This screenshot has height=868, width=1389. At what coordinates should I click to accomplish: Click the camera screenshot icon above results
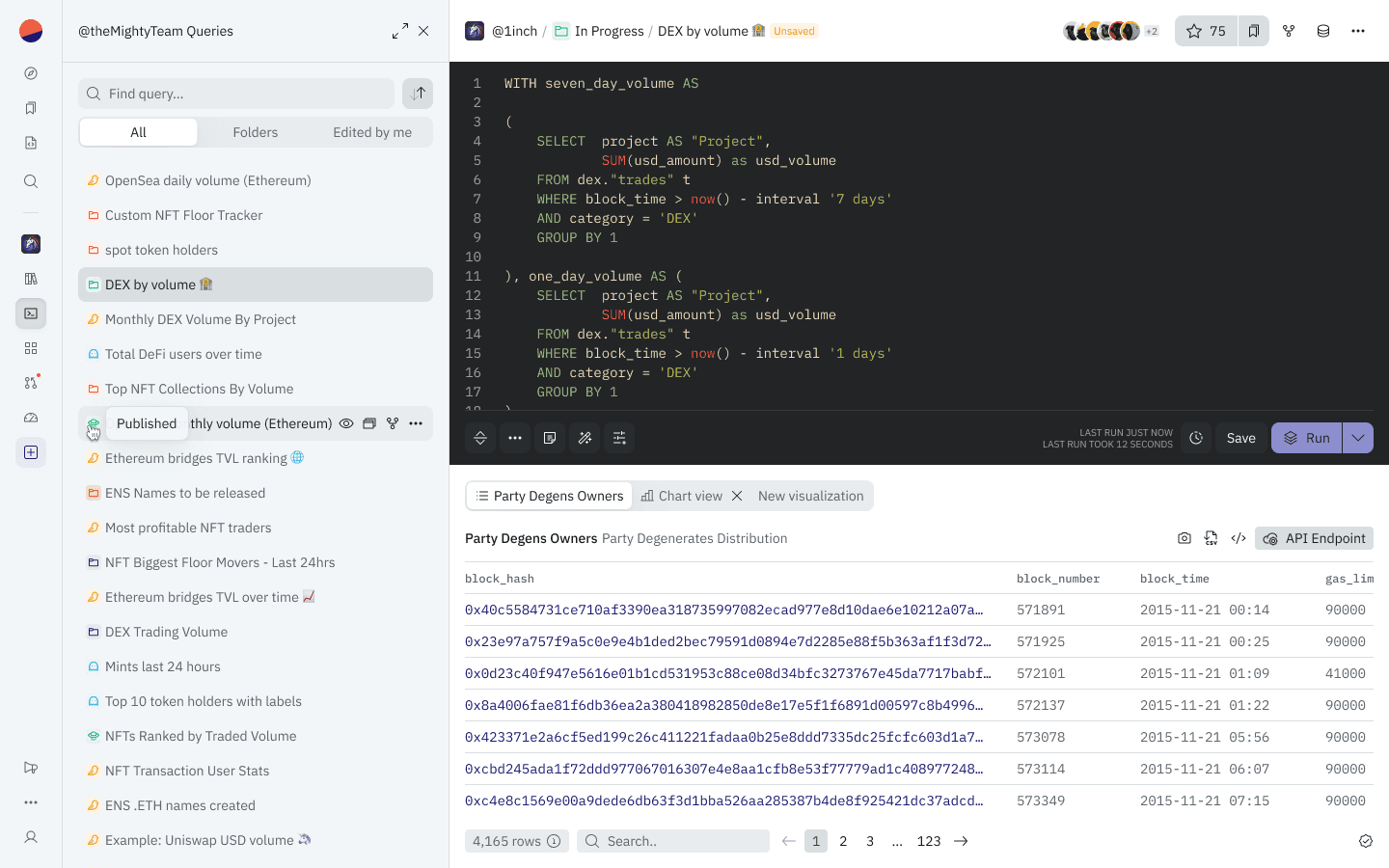pos(1185,538)
